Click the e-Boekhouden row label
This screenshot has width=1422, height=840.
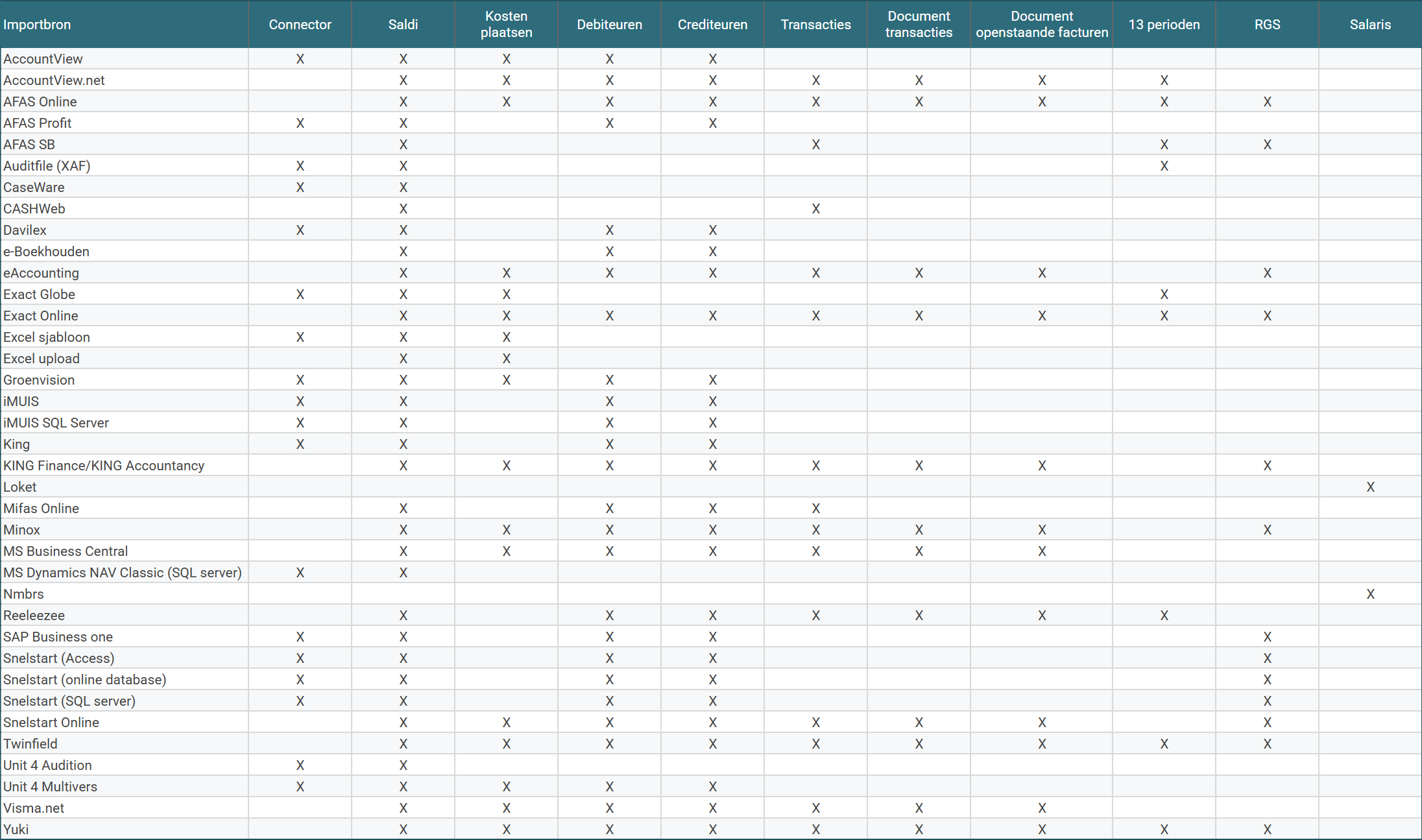46,252
